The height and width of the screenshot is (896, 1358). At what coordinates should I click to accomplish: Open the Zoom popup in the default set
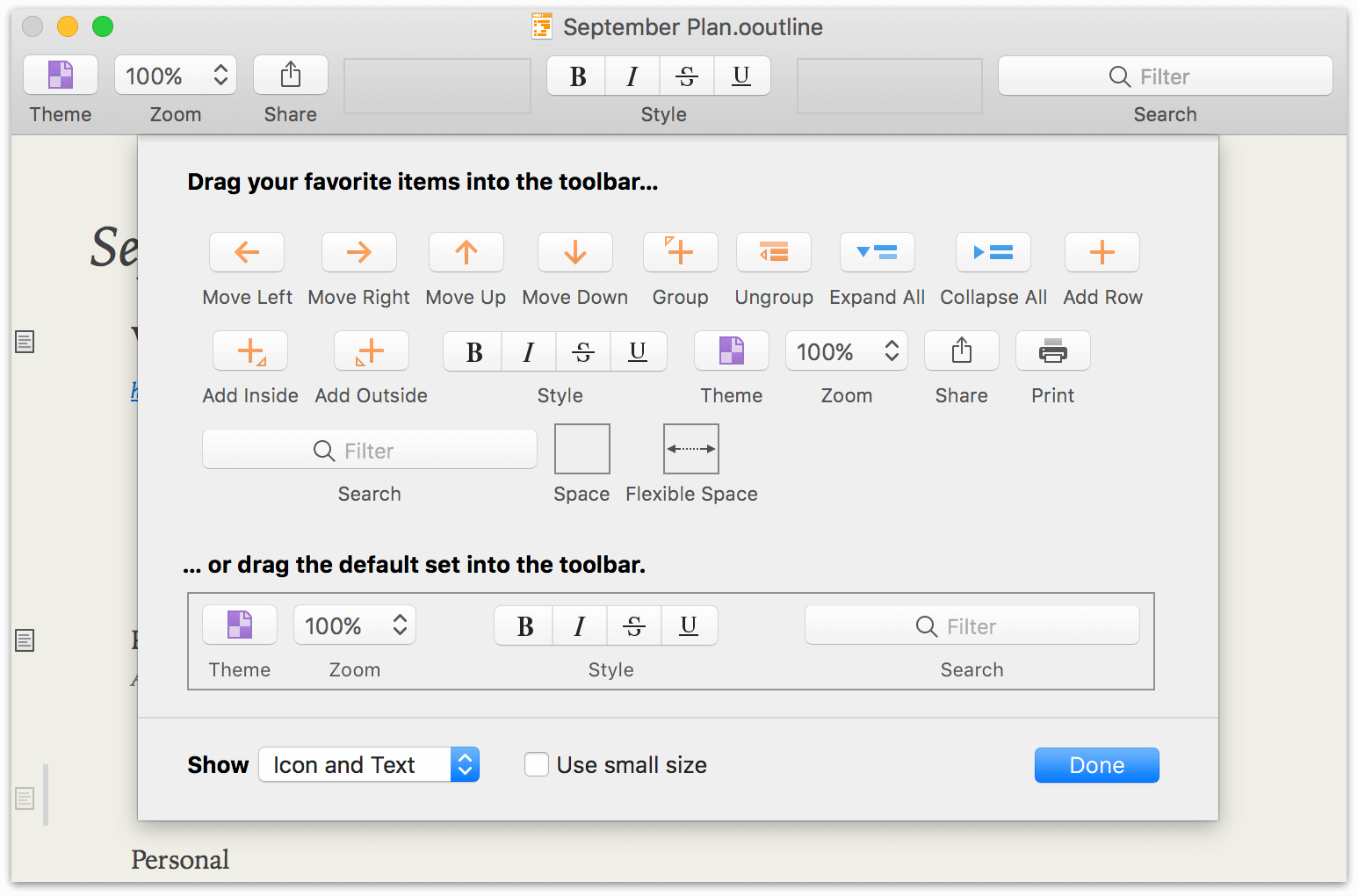(355, 625)
